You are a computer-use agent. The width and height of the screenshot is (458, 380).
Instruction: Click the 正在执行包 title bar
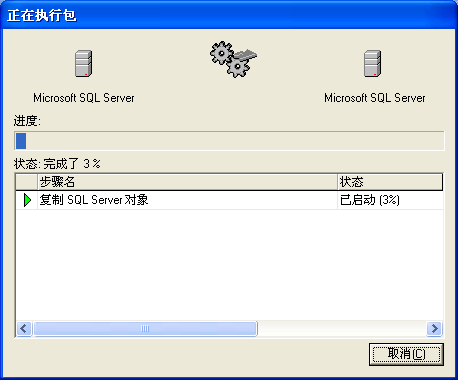pos(229,15)
